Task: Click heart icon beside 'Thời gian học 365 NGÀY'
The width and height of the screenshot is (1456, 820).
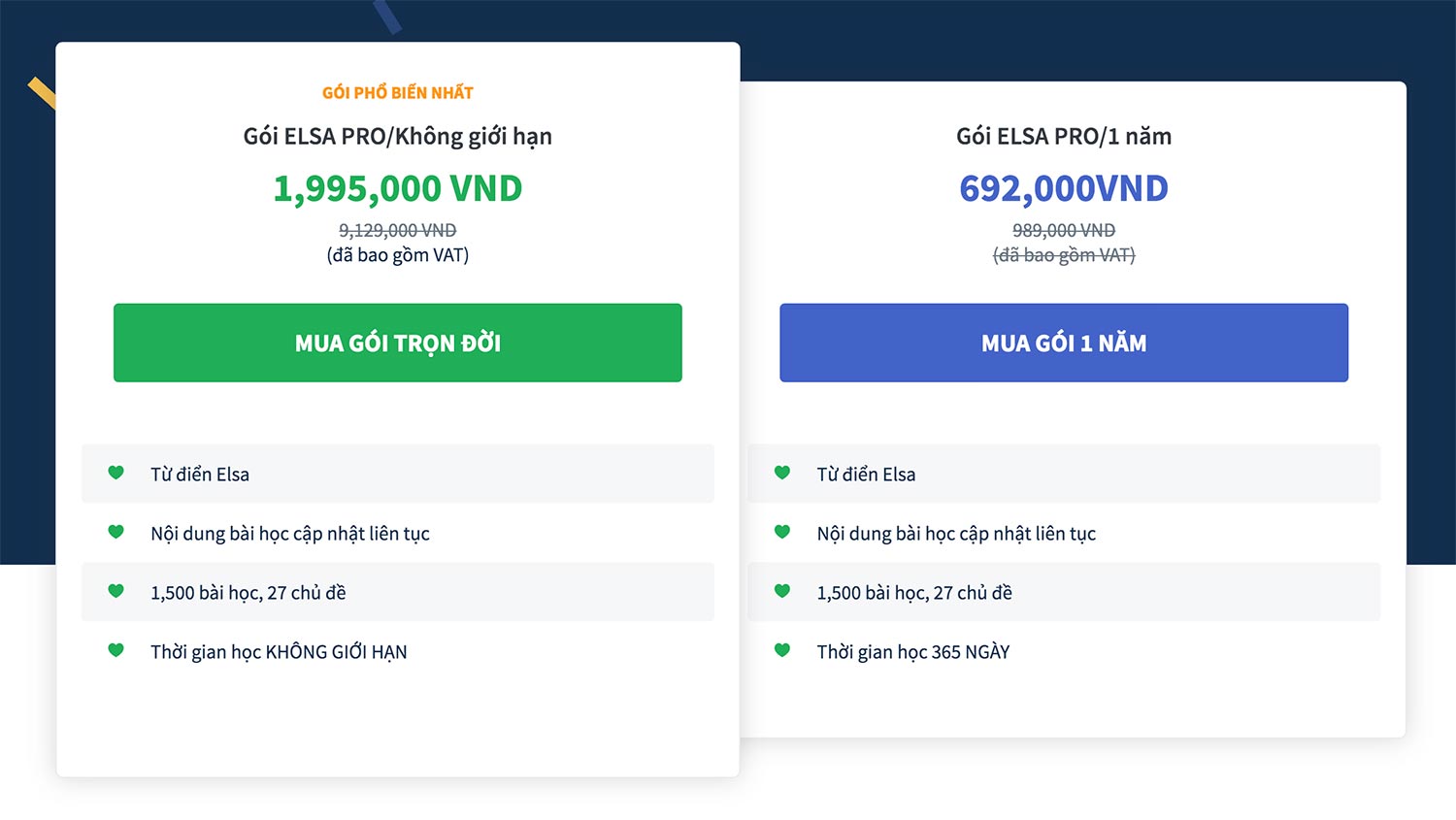Action: pos(782,650)
